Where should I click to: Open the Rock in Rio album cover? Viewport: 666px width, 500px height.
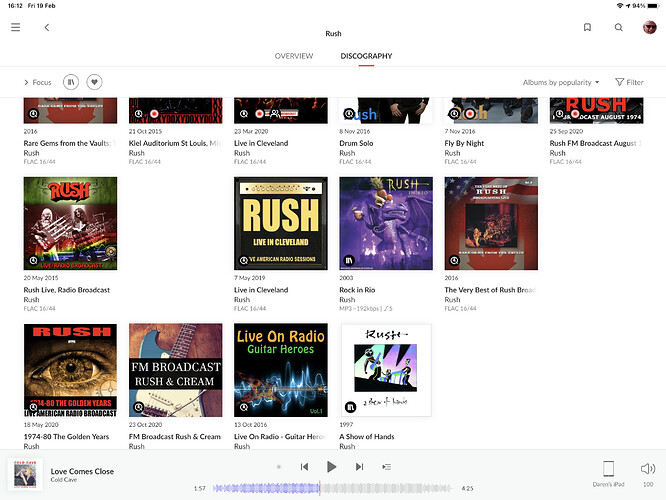tap(386, 223)
